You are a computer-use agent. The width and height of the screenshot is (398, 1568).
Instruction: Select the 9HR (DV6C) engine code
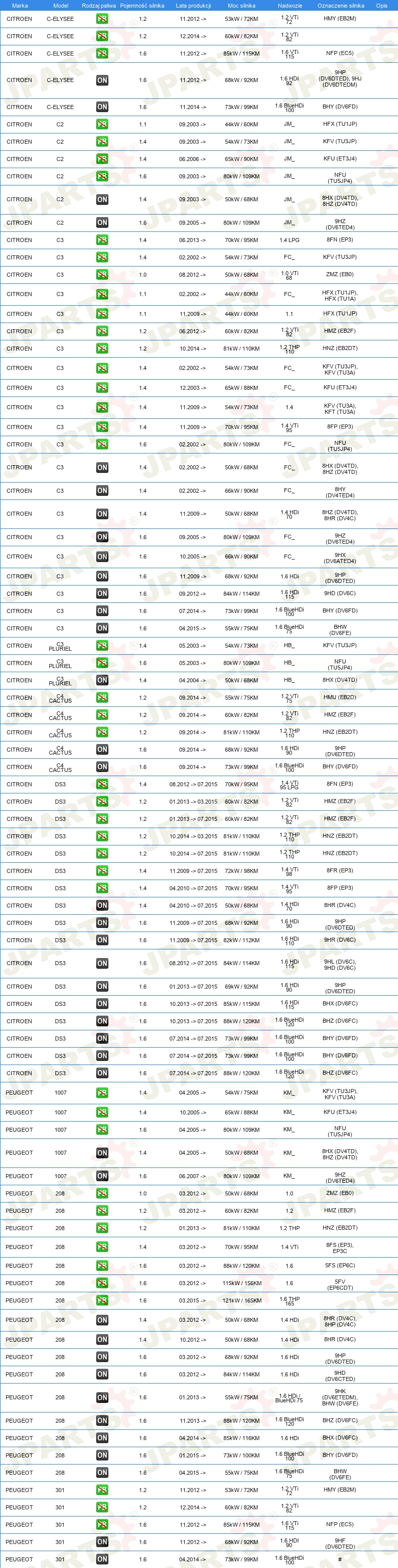point(340,940)
